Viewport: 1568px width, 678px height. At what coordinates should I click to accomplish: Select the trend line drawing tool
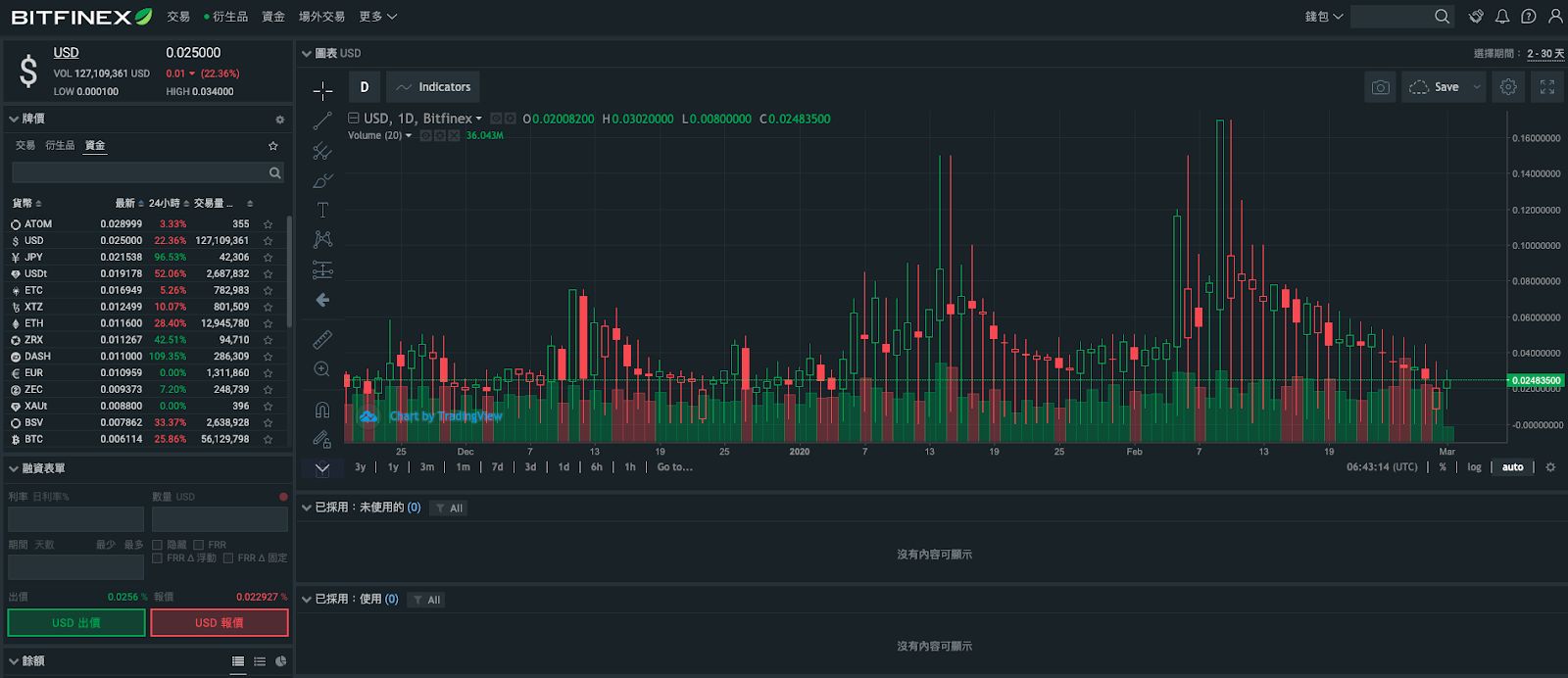coord(322,121)
